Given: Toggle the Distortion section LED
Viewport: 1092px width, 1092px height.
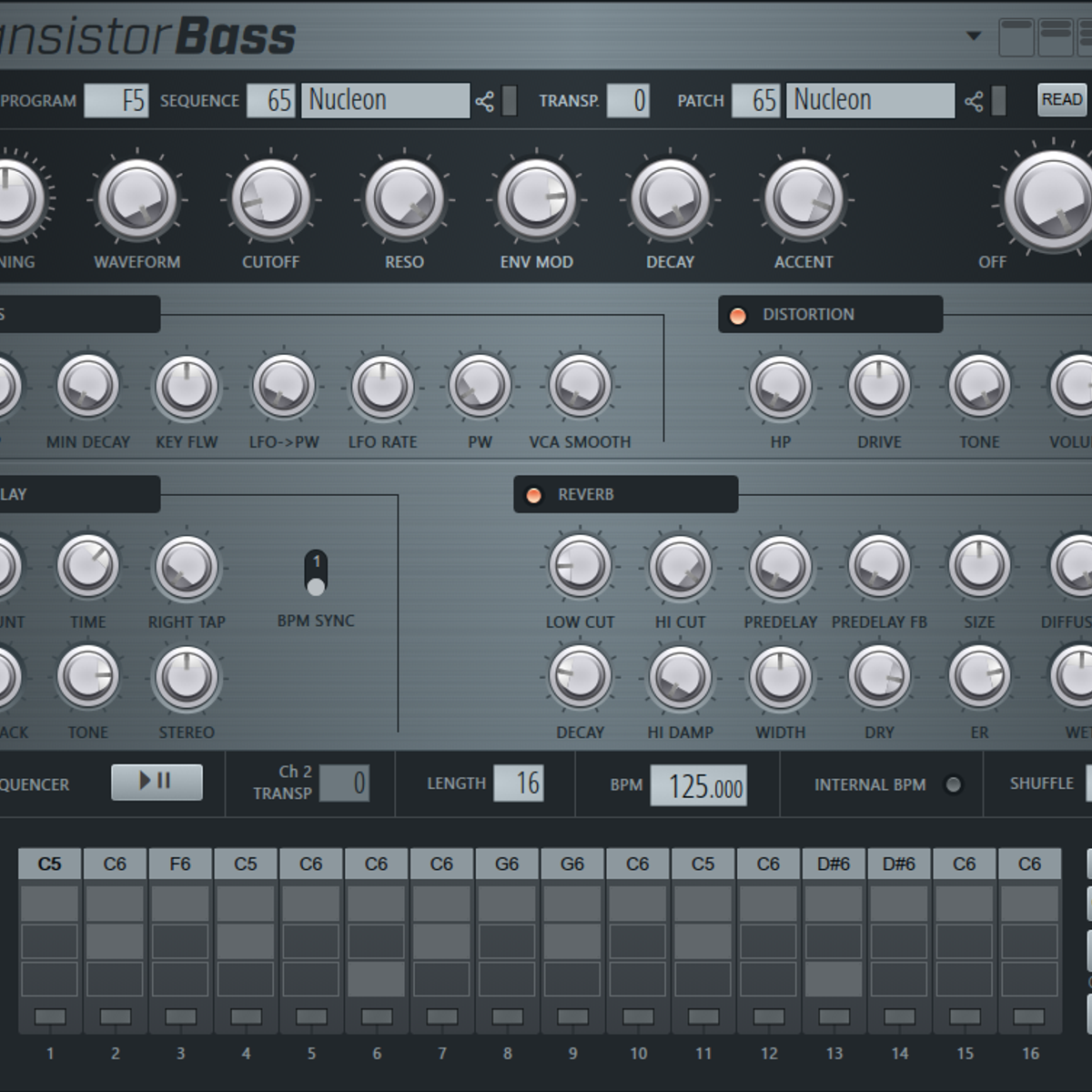Looking at the screenshot, I should pyautogui.click(x=738, y=315).
